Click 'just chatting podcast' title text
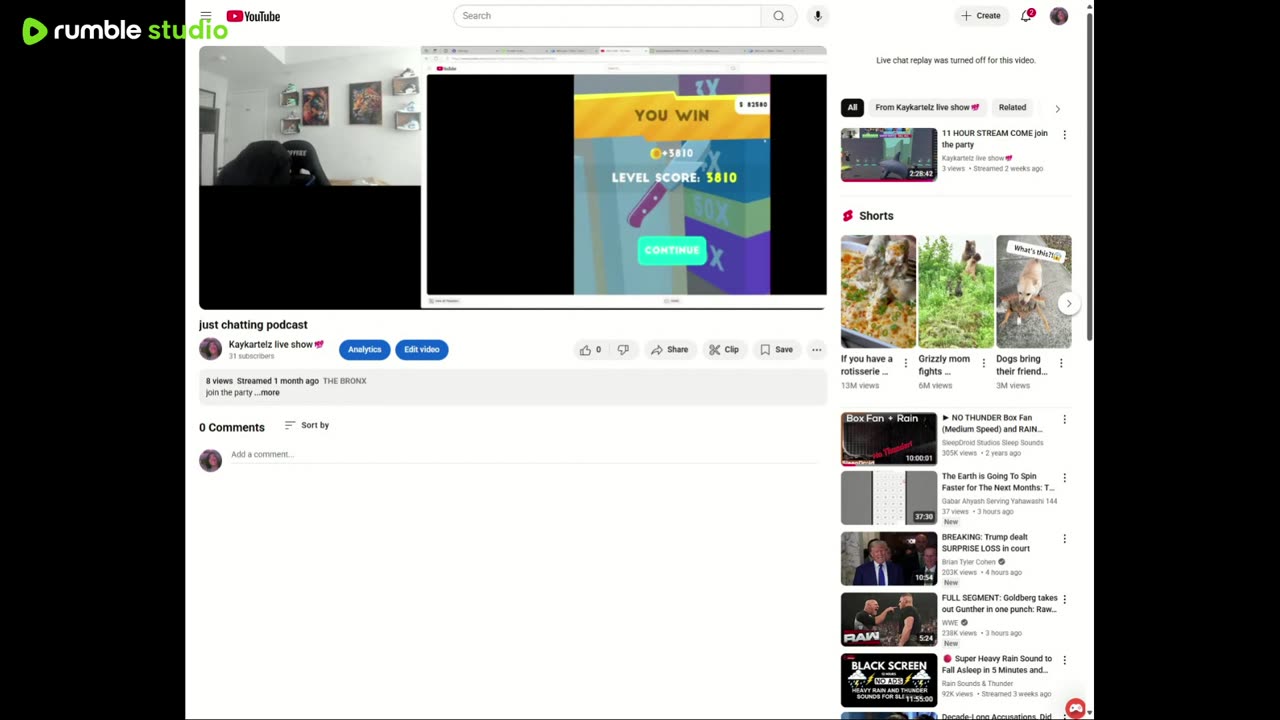This screenshot has width=1280, height=720. tap(253, 325)
